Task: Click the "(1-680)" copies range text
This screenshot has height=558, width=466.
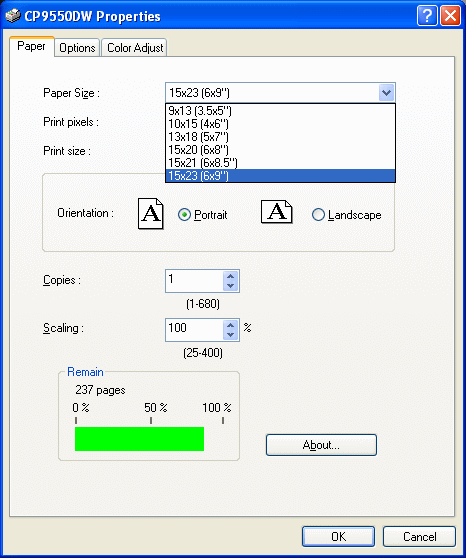Action: point(203,304)
